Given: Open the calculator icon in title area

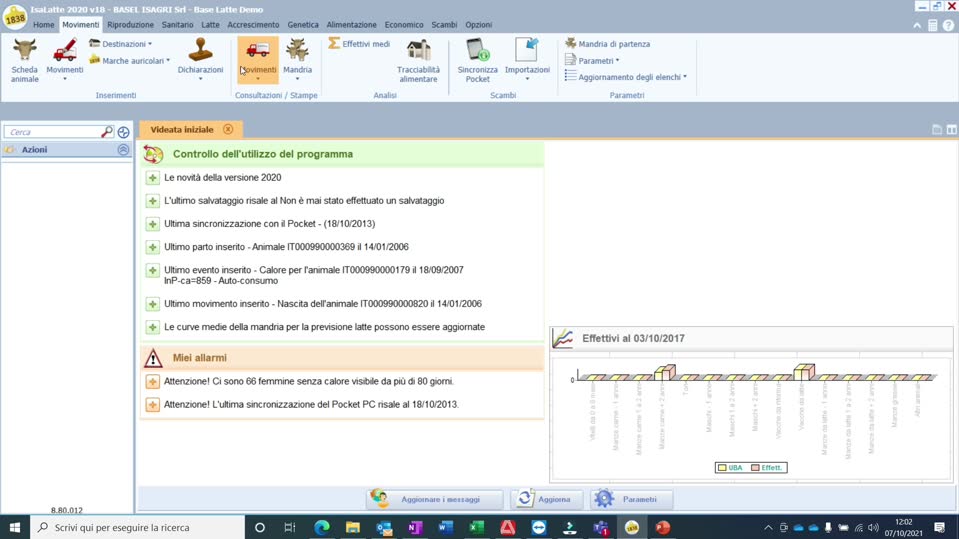Looking at the screenshot, I should (932, 25).
